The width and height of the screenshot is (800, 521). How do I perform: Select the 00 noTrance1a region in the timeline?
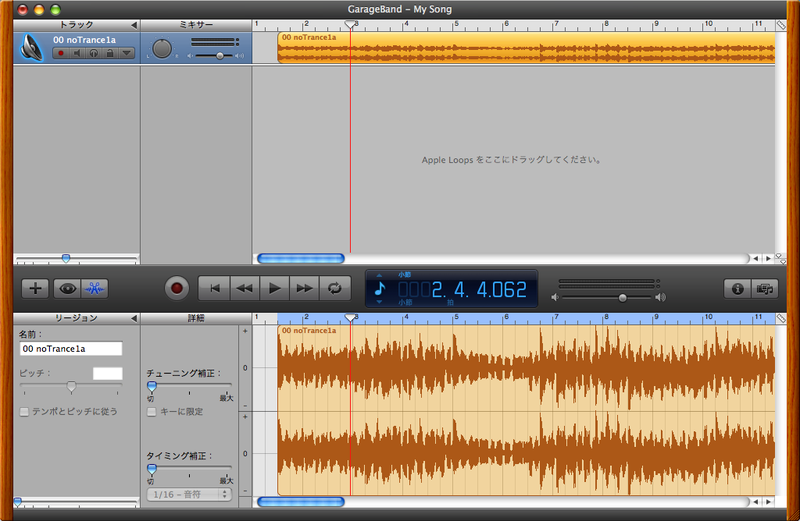point(526,48)
